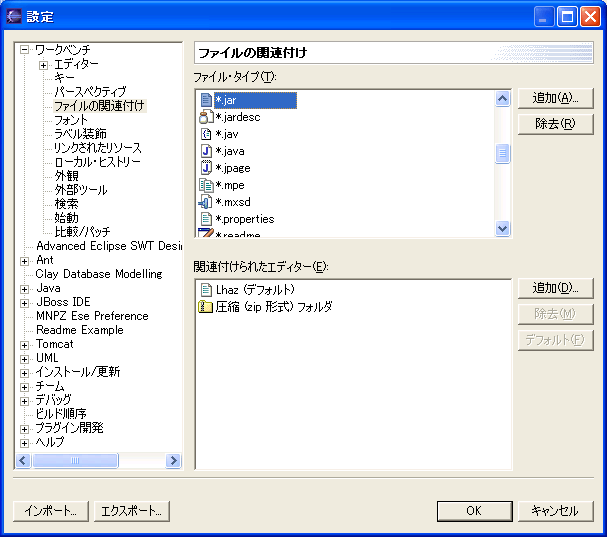This screenshot has width=607, height=537.
Task: Select 始動 in the tree
Action: tap(66, 218)
